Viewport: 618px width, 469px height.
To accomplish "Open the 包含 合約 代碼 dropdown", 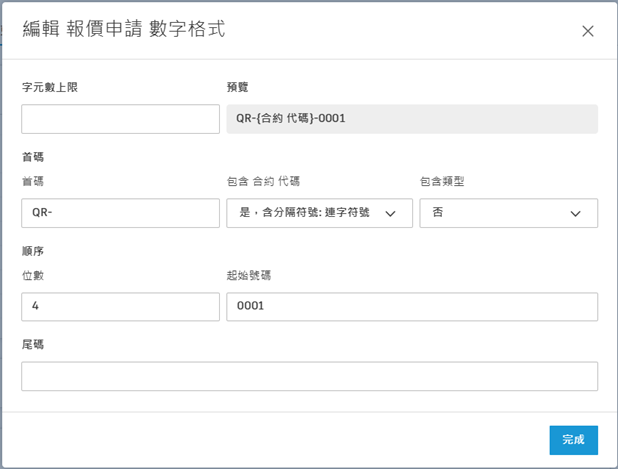I will coord(319,213).
